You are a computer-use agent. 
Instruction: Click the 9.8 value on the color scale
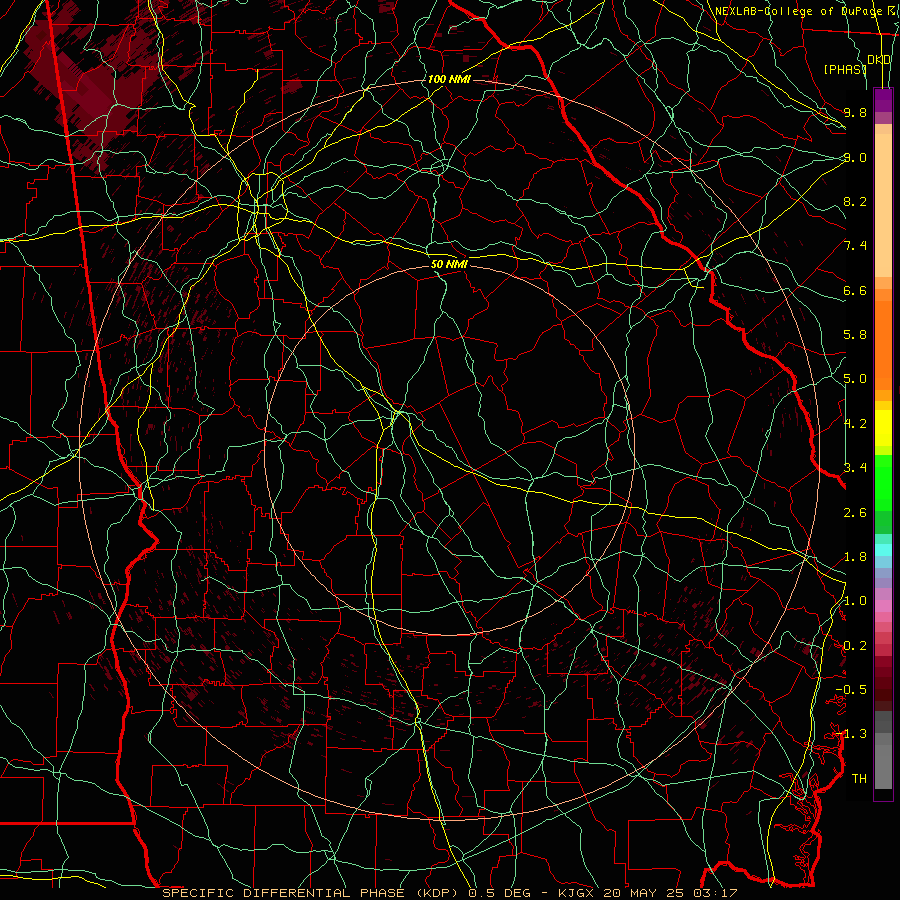point(855,112)
